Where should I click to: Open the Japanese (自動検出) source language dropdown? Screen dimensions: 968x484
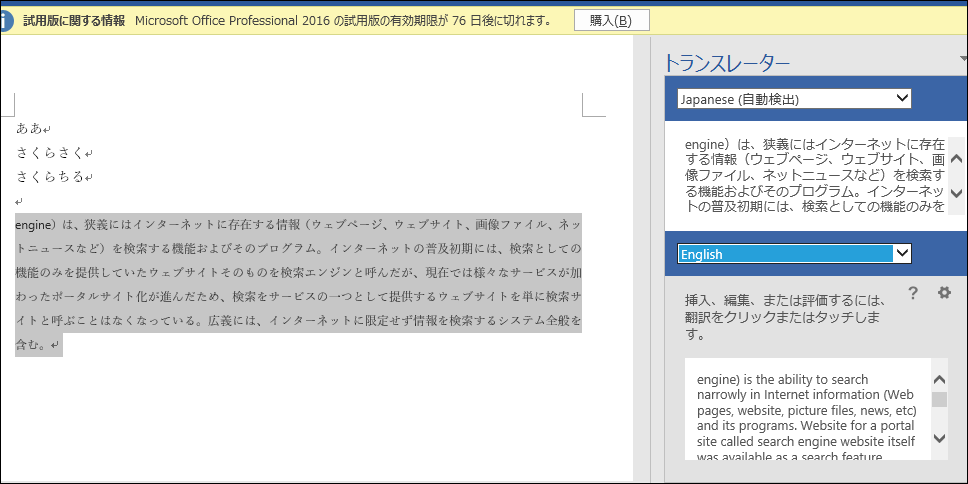pos(794,99)
